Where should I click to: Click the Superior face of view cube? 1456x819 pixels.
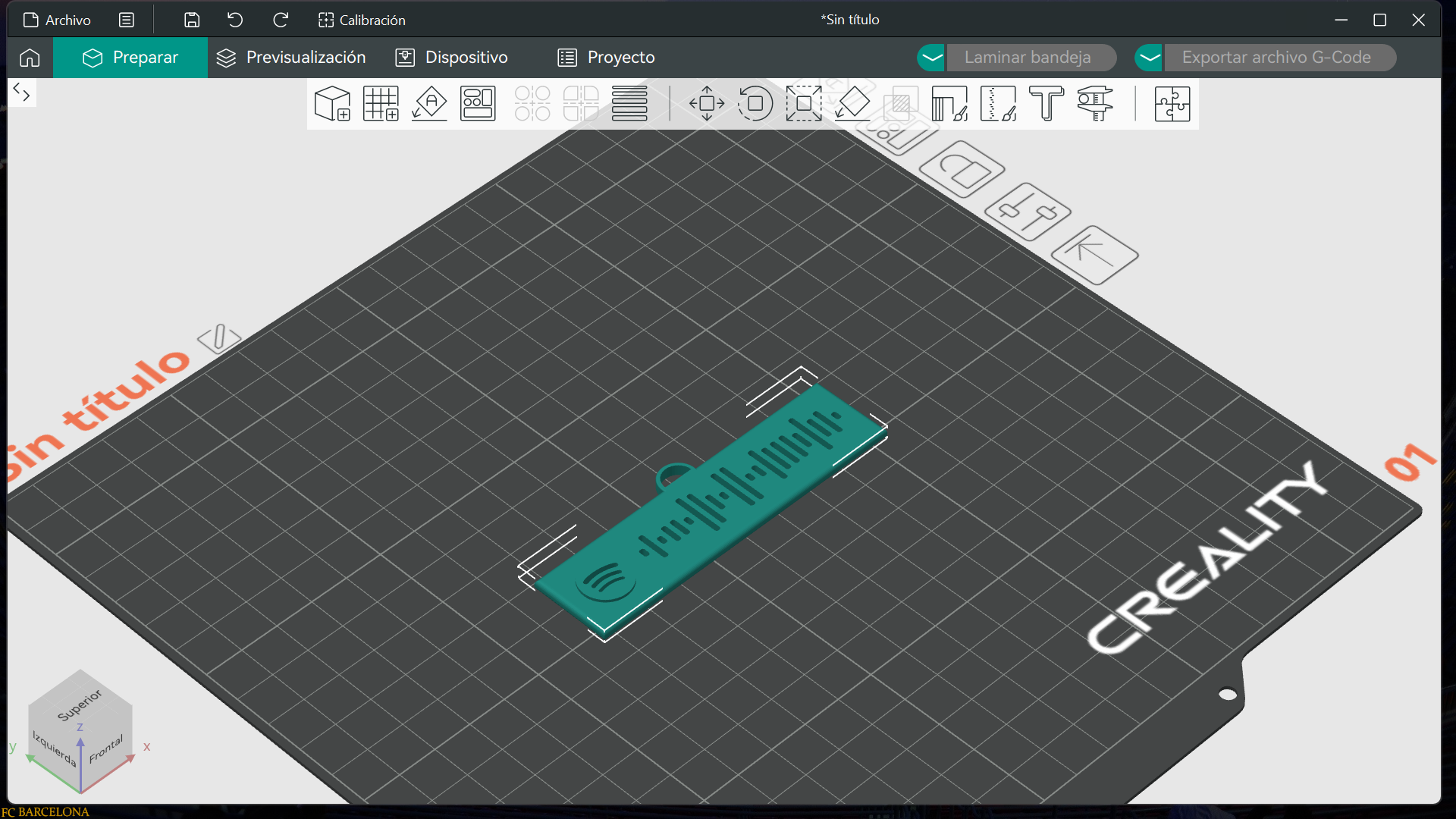pyautogui.click(x=80, y=704)
